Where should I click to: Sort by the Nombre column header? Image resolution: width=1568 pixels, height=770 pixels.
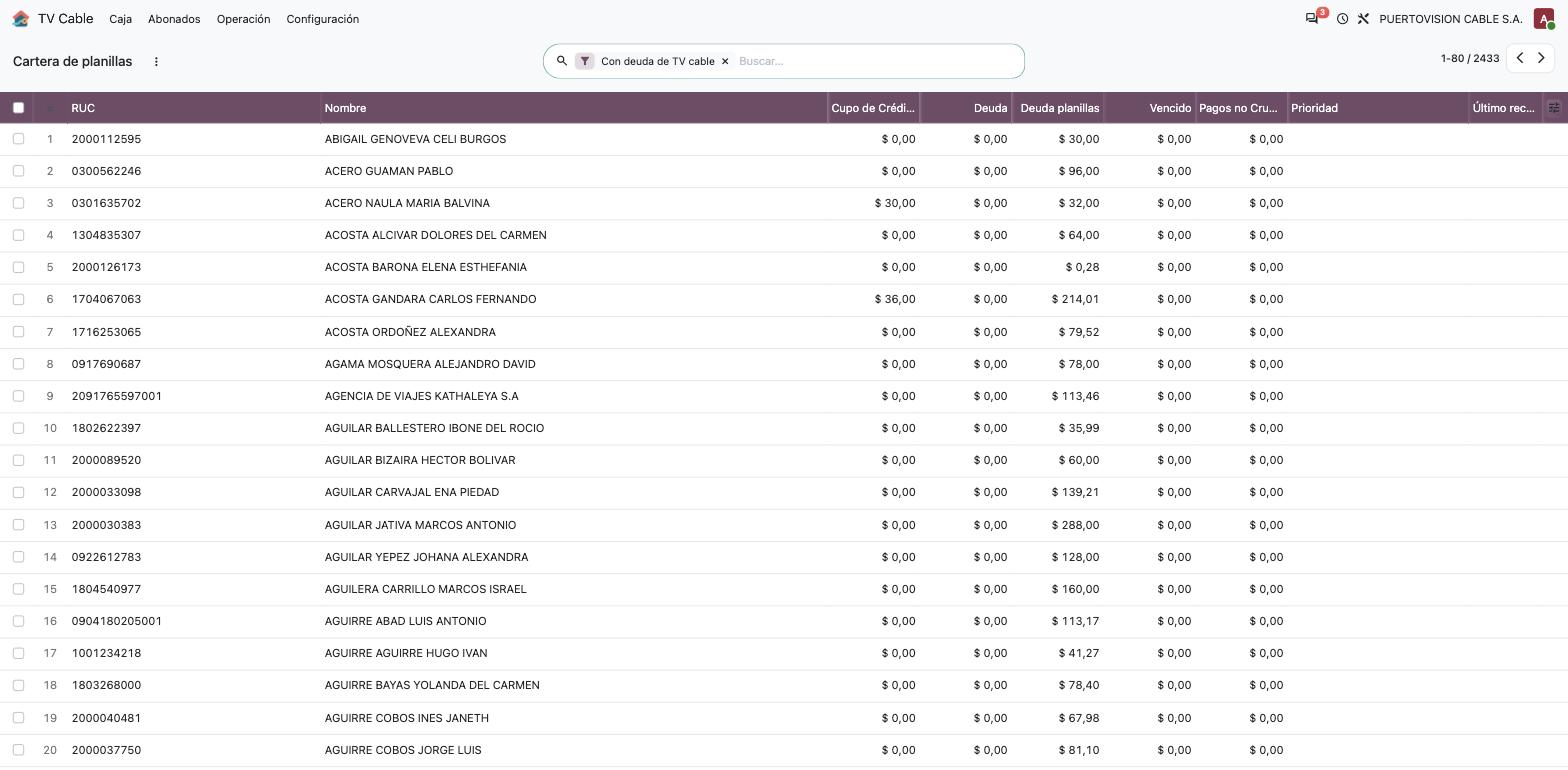coord(574,108)
